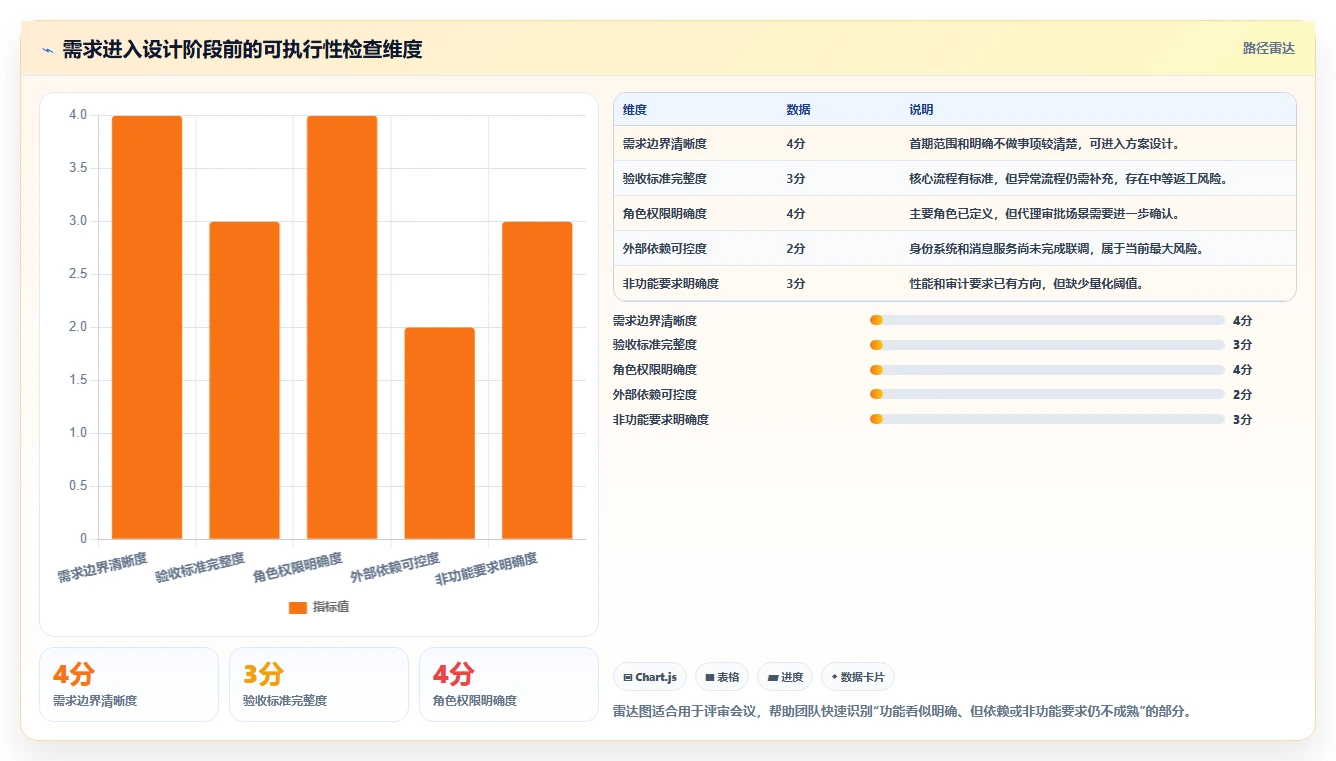
Task: Click the 外部依赖可控度 x-axis label
Action: (x=395, y=567)
